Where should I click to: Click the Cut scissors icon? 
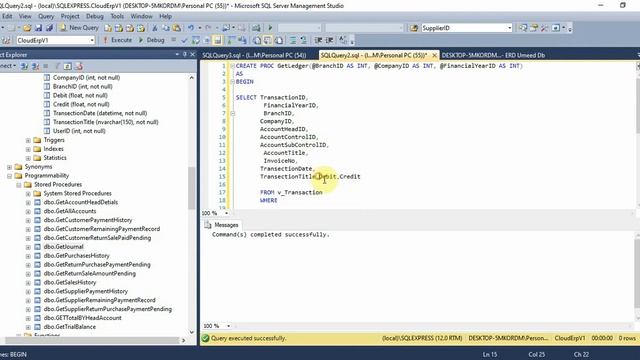point(155,28)
